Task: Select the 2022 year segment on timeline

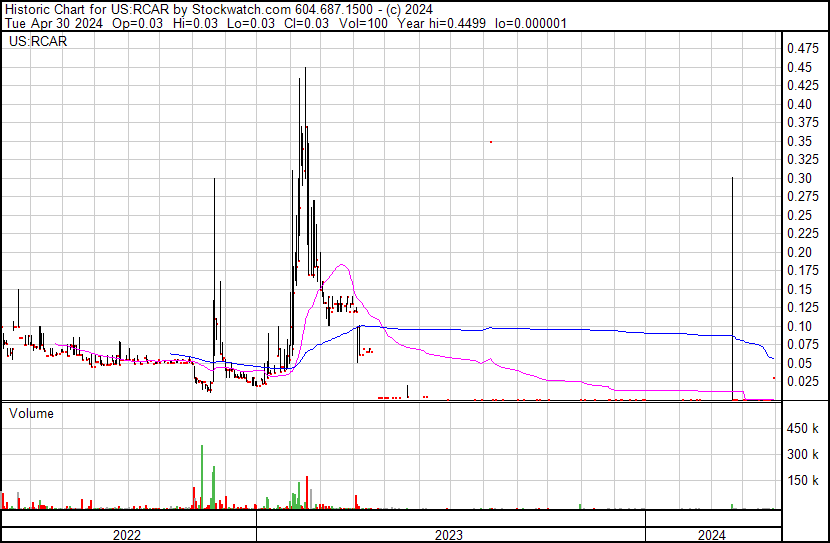Action: tap(127, 535)
